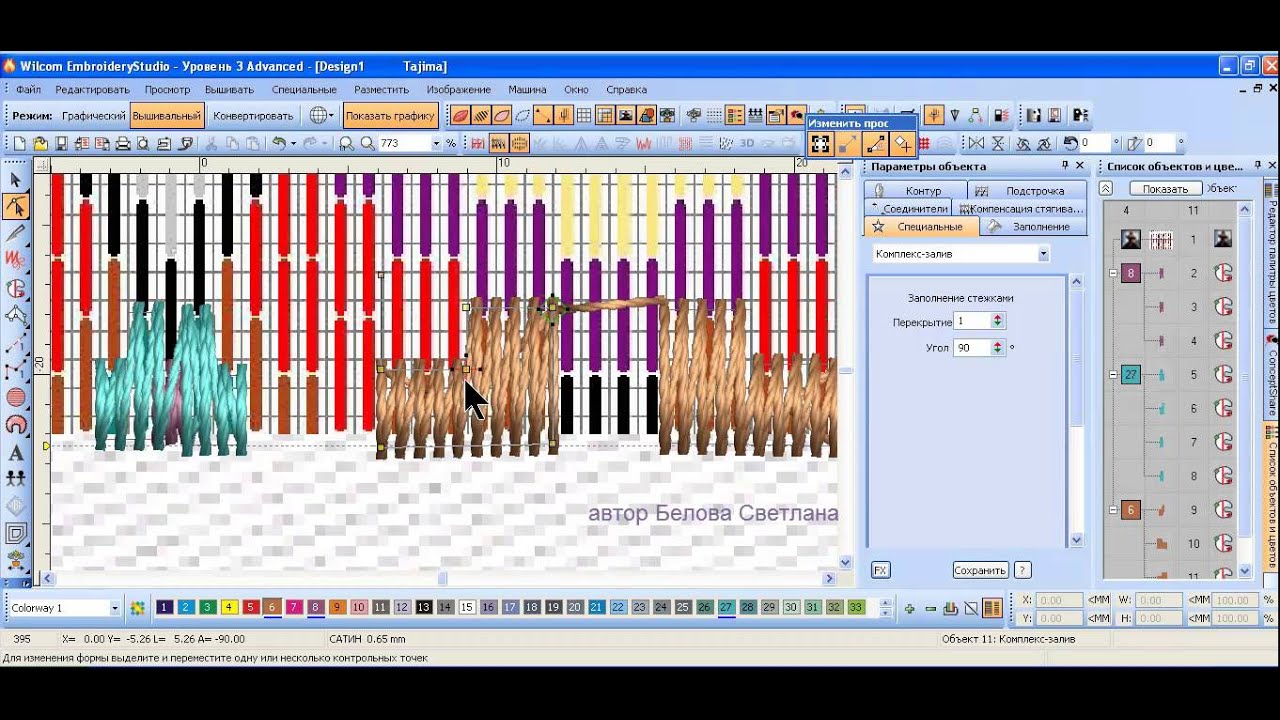The width and height of the screenshot is (1280, 720).
Task: Open the zoom percentage dropdown
Action: coord(436,143)
